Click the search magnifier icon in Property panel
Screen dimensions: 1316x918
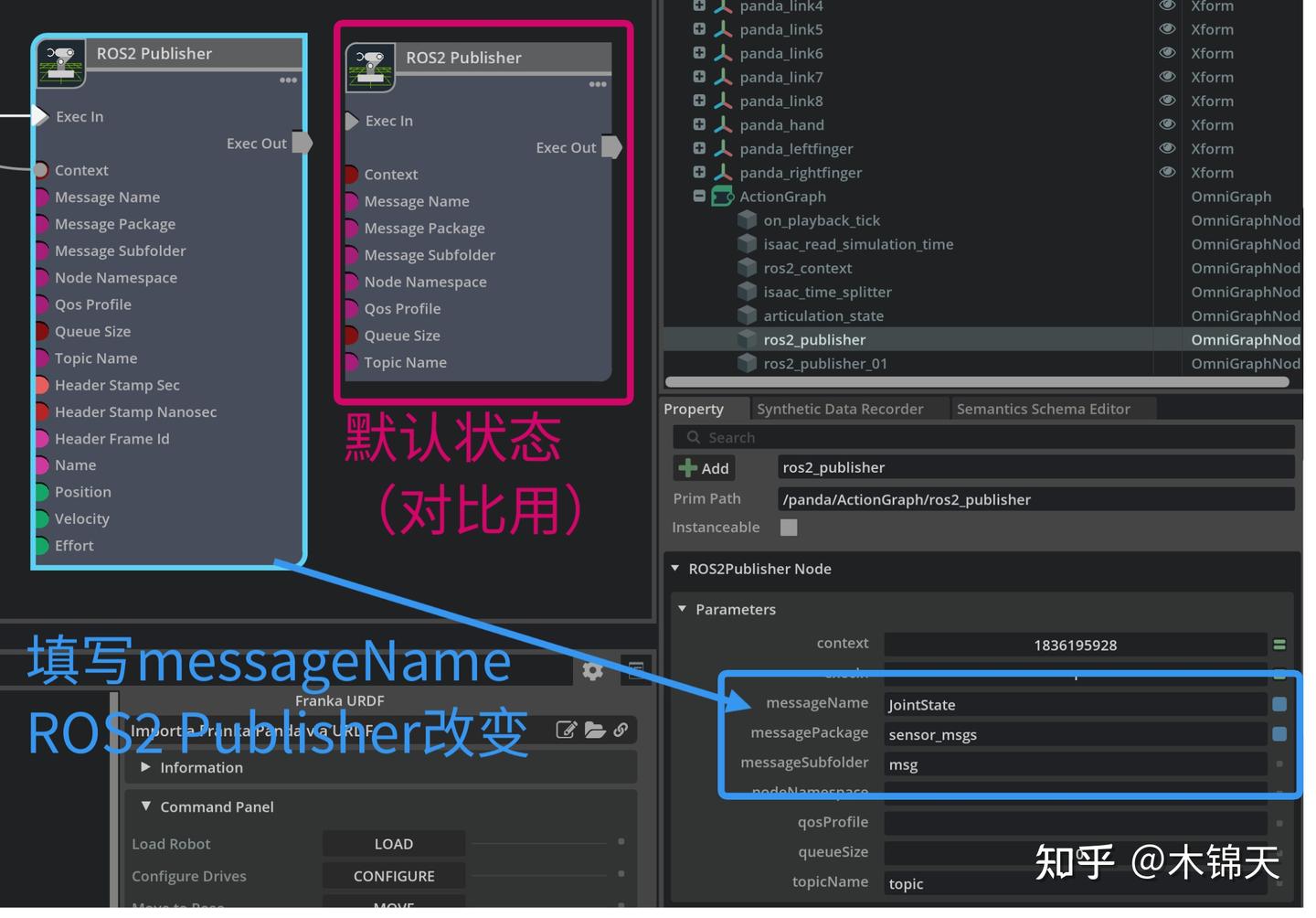point(695,437)
